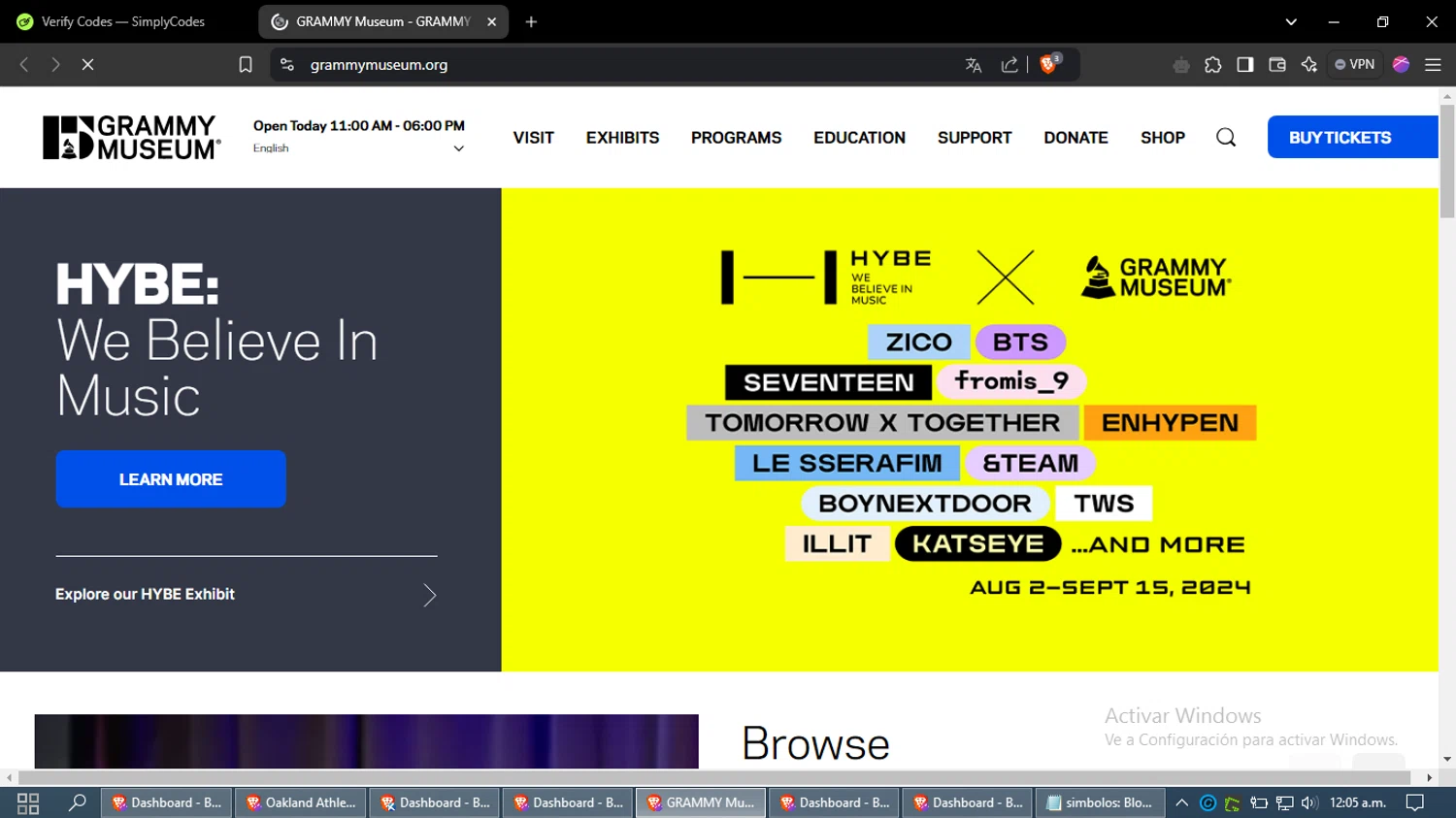Select the GRAMMY Museum browser tab
The height and width of the screenshot is (818, 1456).
coord(382,21)
